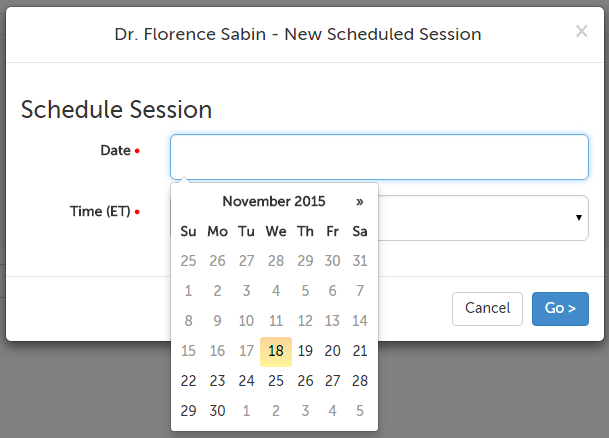Pick November 19 as the date
The height and width of the screenshot is (438, 609).
coord(305,351)
